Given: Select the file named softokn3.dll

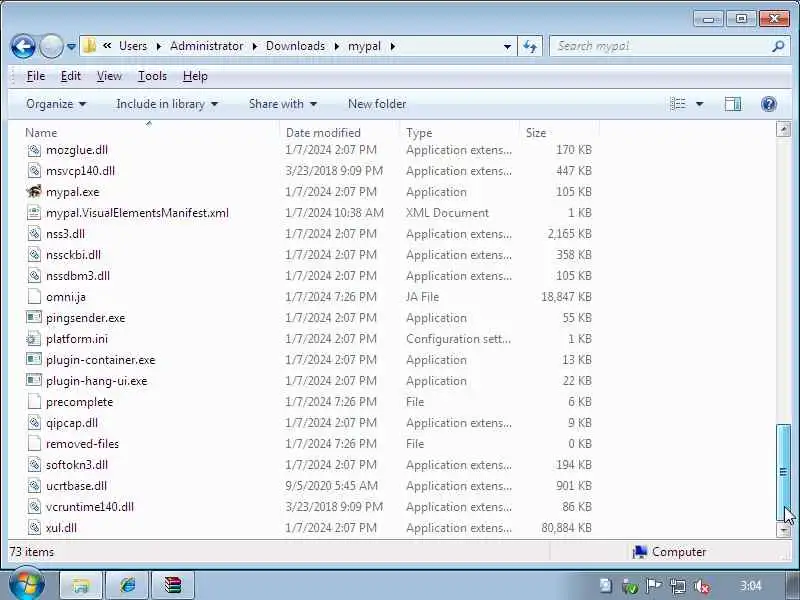Looking at the screenshot, I should pos(77,464).
